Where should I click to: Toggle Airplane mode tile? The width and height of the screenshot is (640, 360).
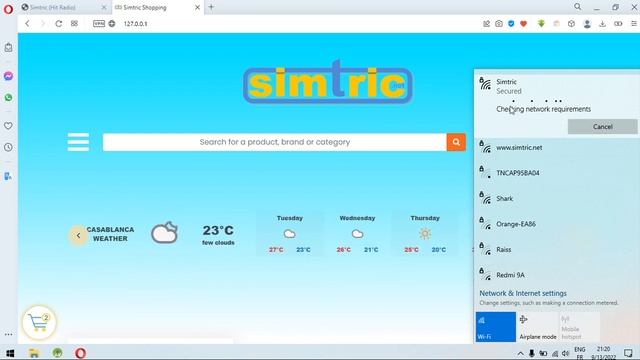538,327
